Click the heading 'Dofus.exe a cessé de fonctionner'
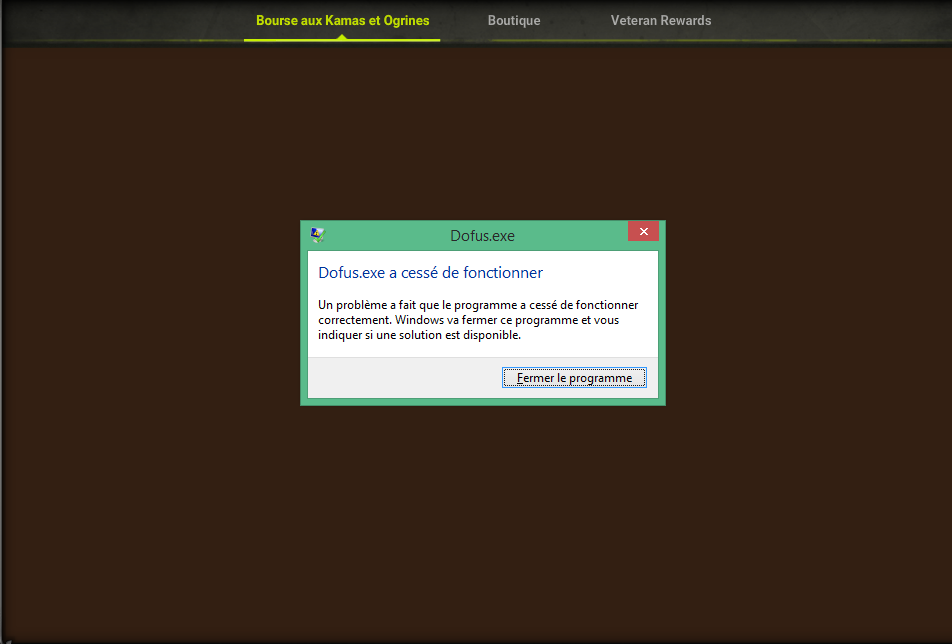The image size is (952, 644). [430, 273]
